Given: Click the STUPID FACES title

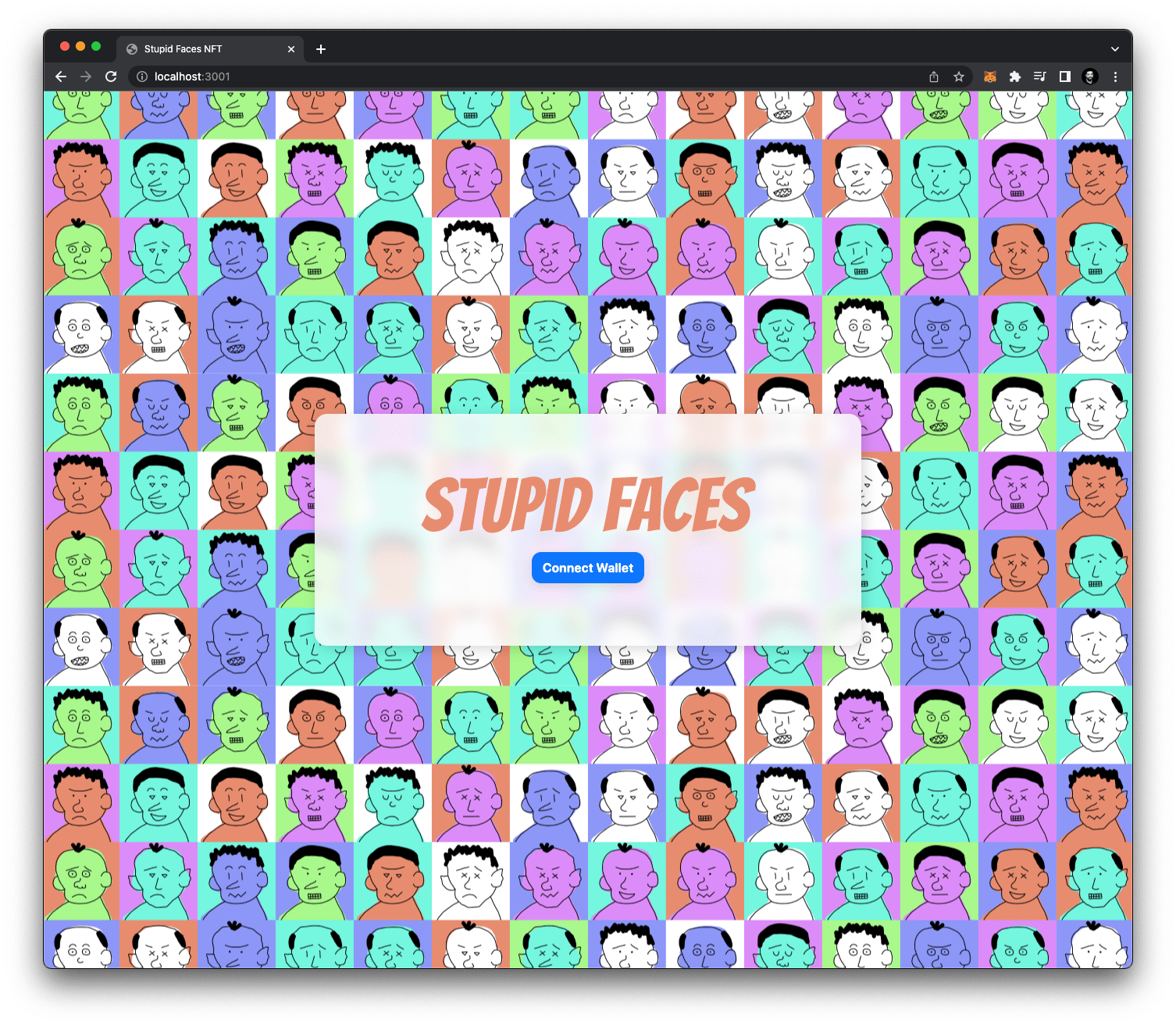Looking at the screenshot, I should tap(589, 505).
